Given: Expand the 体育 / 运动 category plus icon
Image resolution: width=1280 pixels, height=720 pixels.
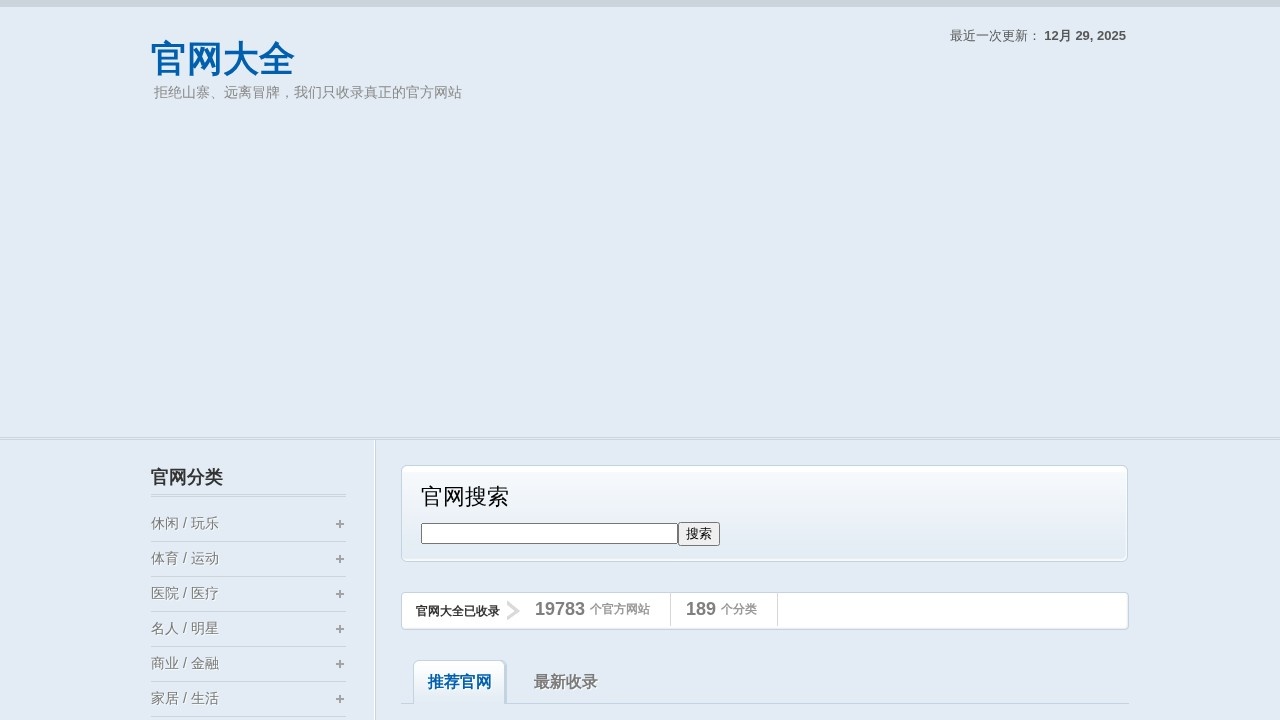Looking at the screenshot, I should pos(340,559).
